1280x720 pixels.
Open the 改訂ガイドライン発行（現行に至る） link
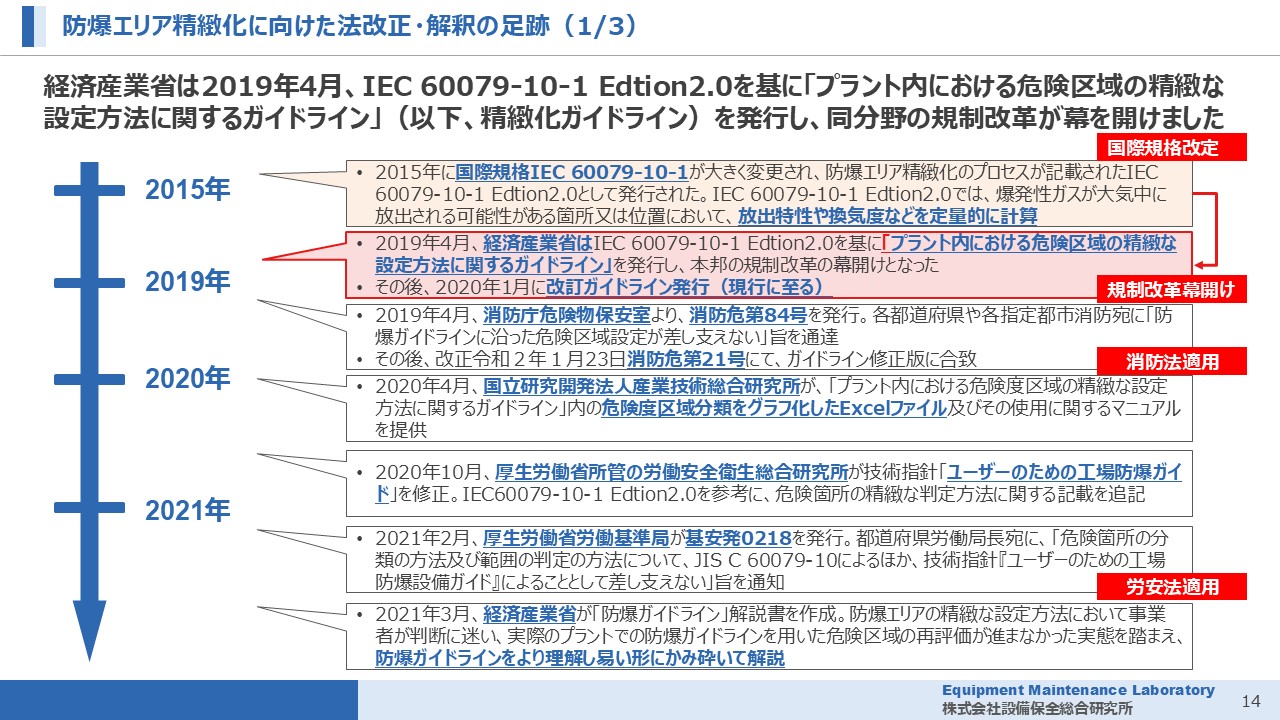click(689, 287)
